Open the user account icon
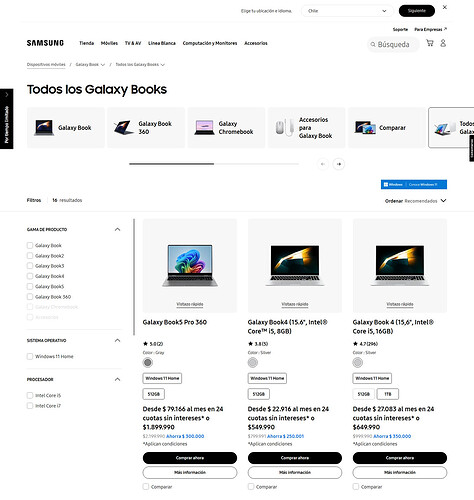Screen dimensions: 474x500 443,43
